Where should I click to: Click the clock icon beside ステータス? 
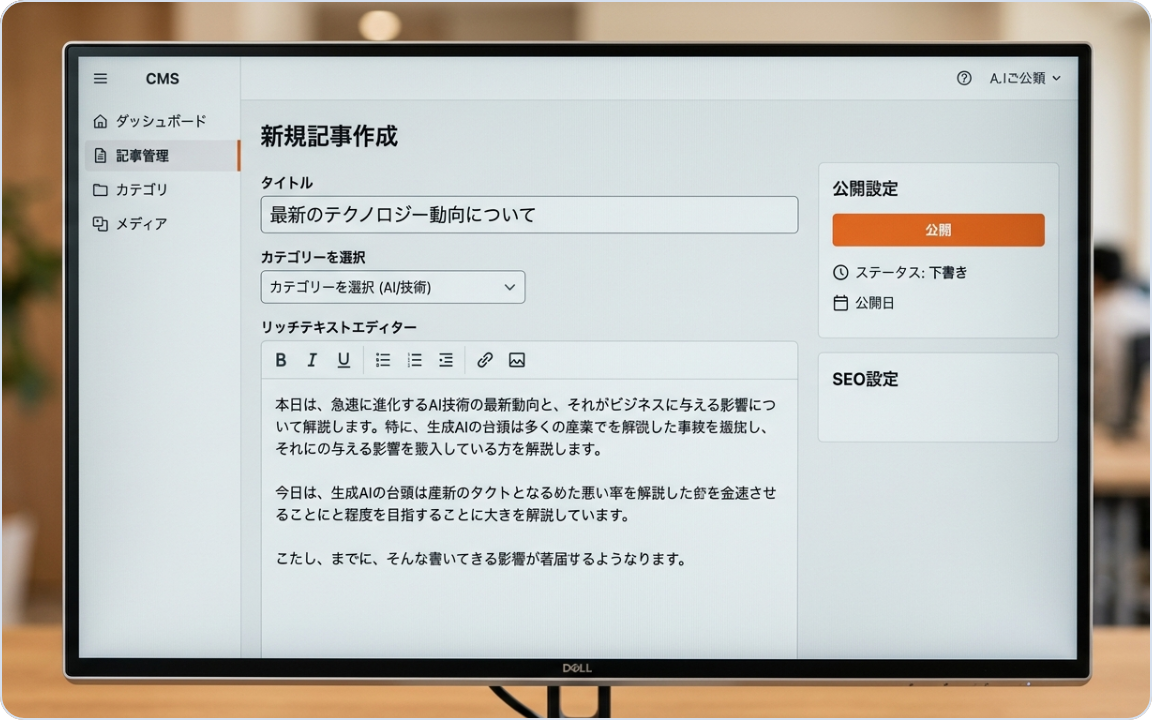point(841,272)
